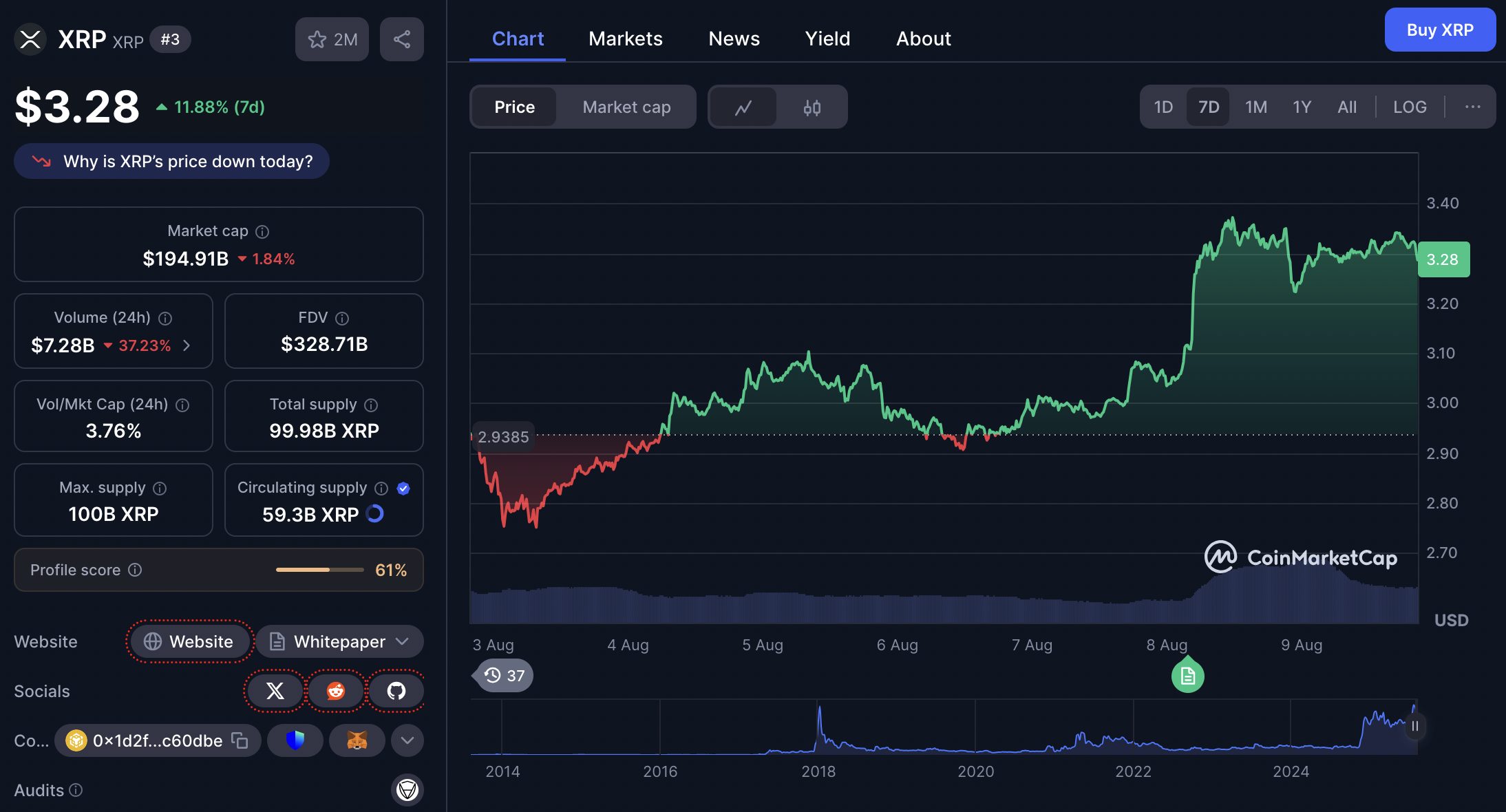
Task: Open XRP's X (Twitter) social link
Action: pos(275,691)
